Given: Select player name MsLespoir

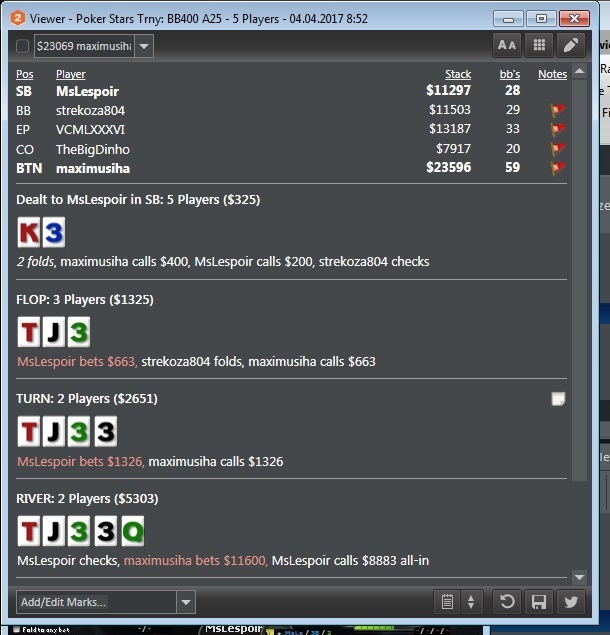Looking at the screenshot, I should tap(87, 91).
